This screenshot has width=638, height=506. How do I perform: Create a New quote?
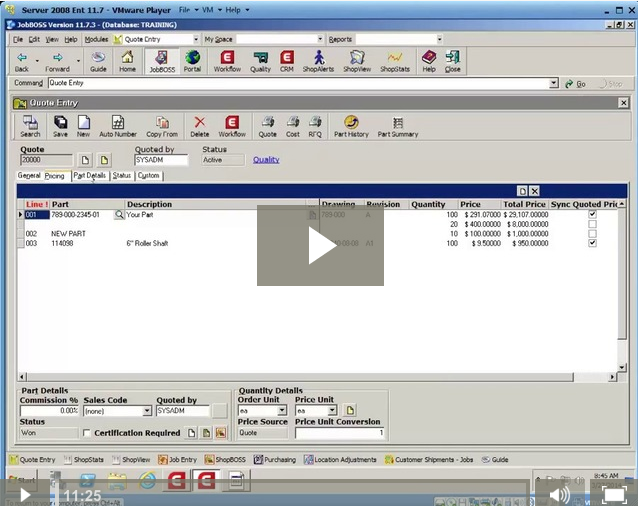tap(83, 126)
